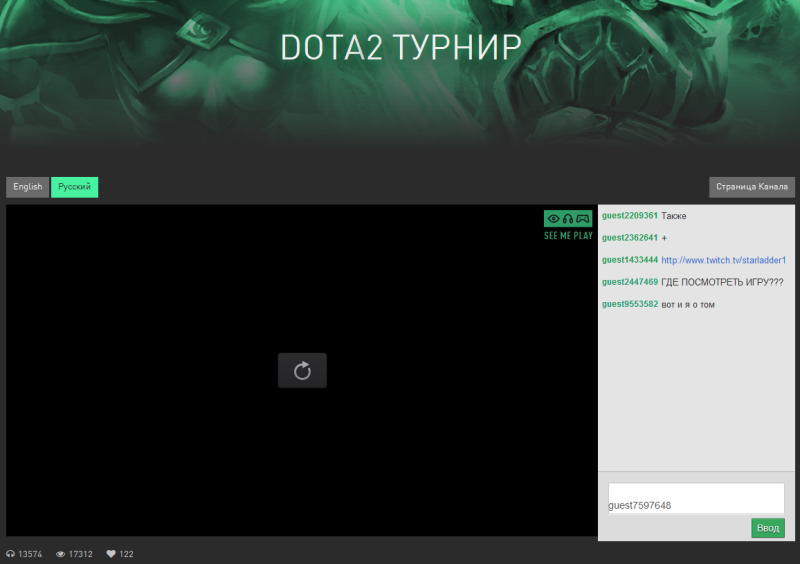
Task: Click username guest2447469 in chat
Action: 630,282
